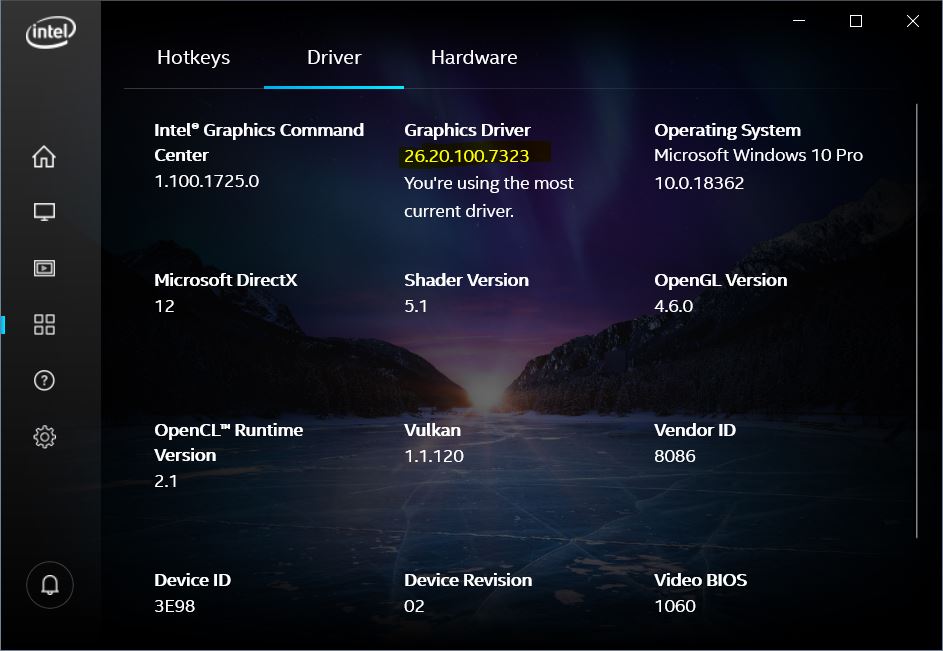Click "Microsoft Windows 10 Pro" text
Image resolution: width=943 pixels, height=651 pixels.
tap(758, 155)
